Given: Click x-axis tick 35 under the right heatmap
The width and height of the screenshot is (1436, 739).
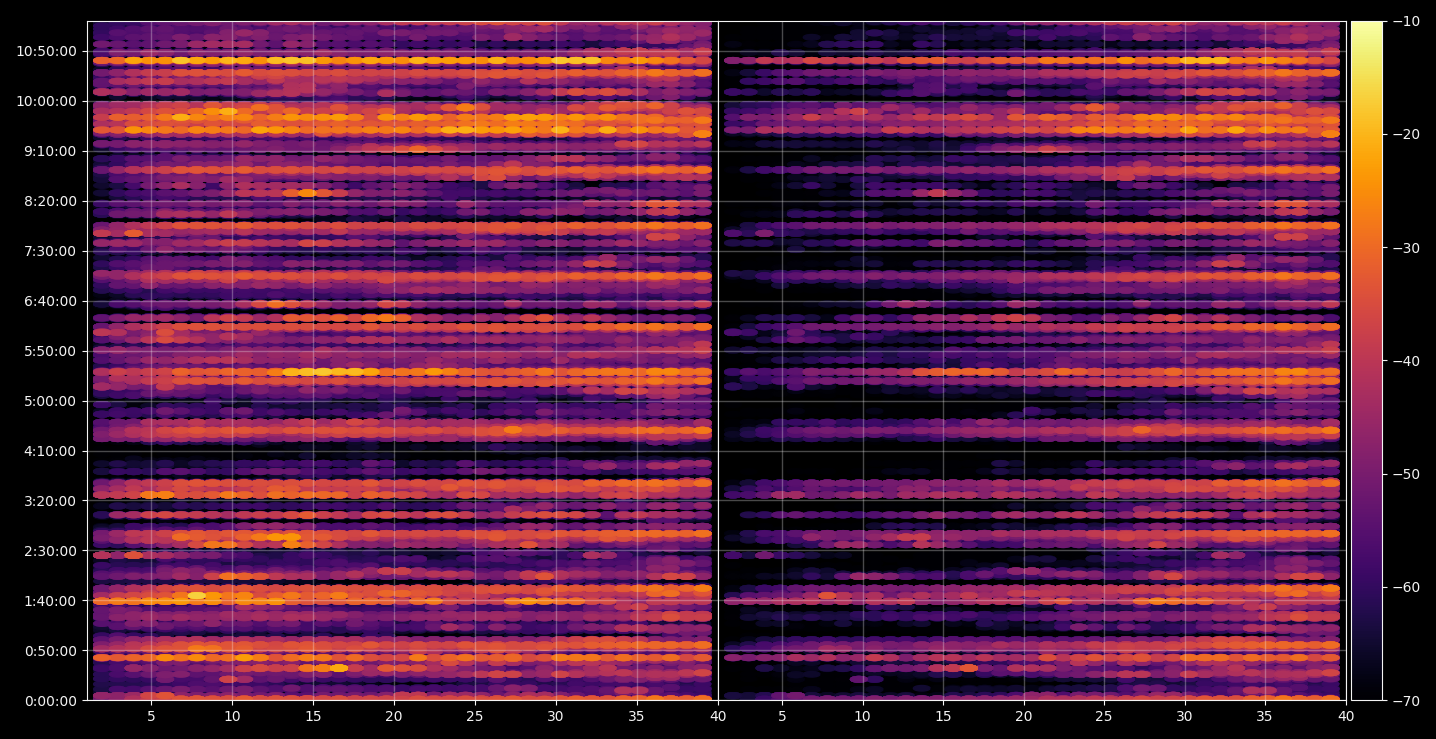Looking at the screenshot, I should pyautogui.click(x=1265, y=717).
